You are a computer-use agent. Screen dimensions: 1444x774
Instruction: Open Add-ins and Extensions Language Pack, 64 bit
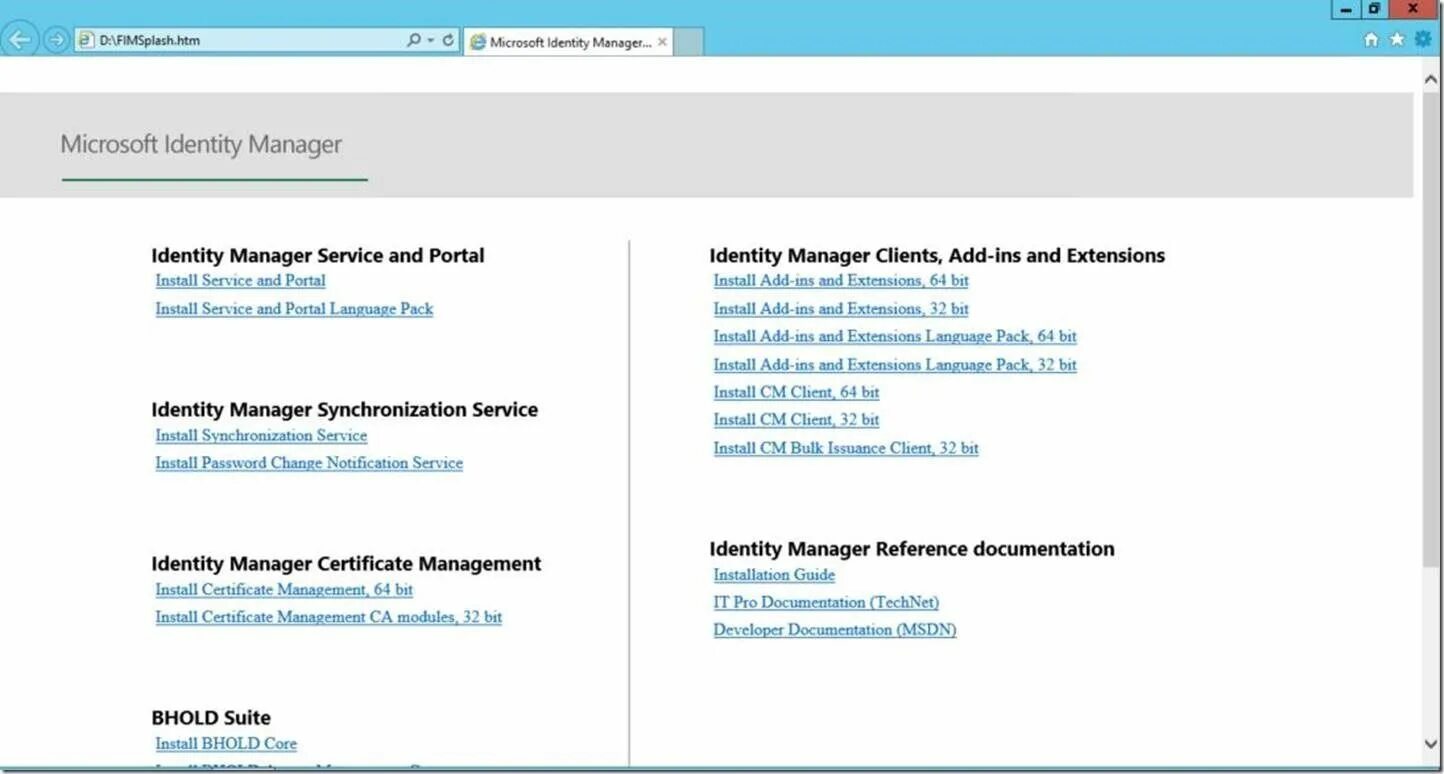[x=895, y=337]
